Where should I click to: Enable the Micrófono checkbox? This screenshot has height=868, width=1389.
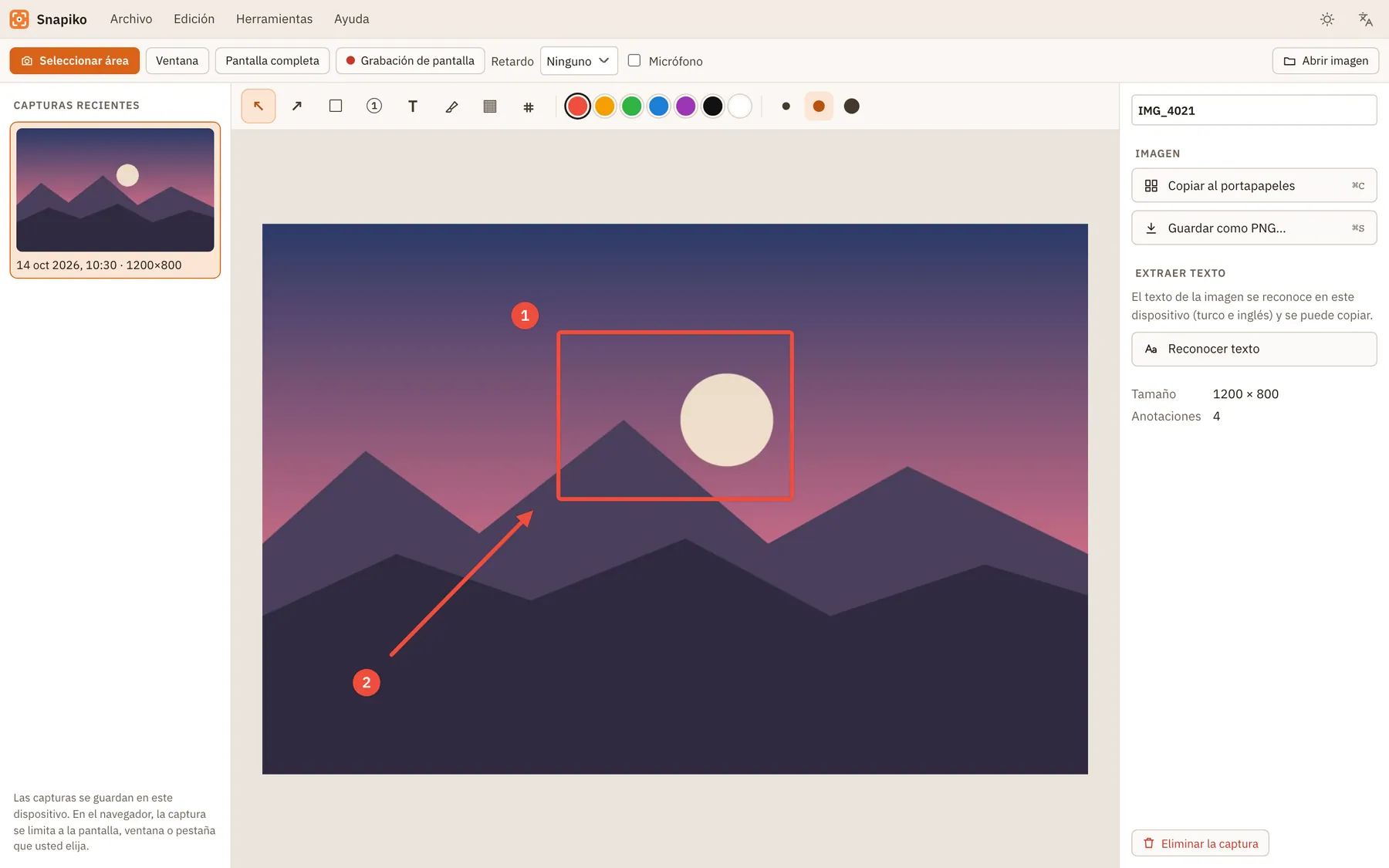point(634,60)
